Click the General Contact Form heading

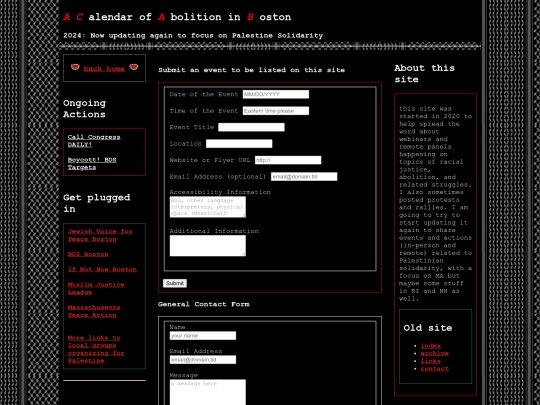(204, 304)
